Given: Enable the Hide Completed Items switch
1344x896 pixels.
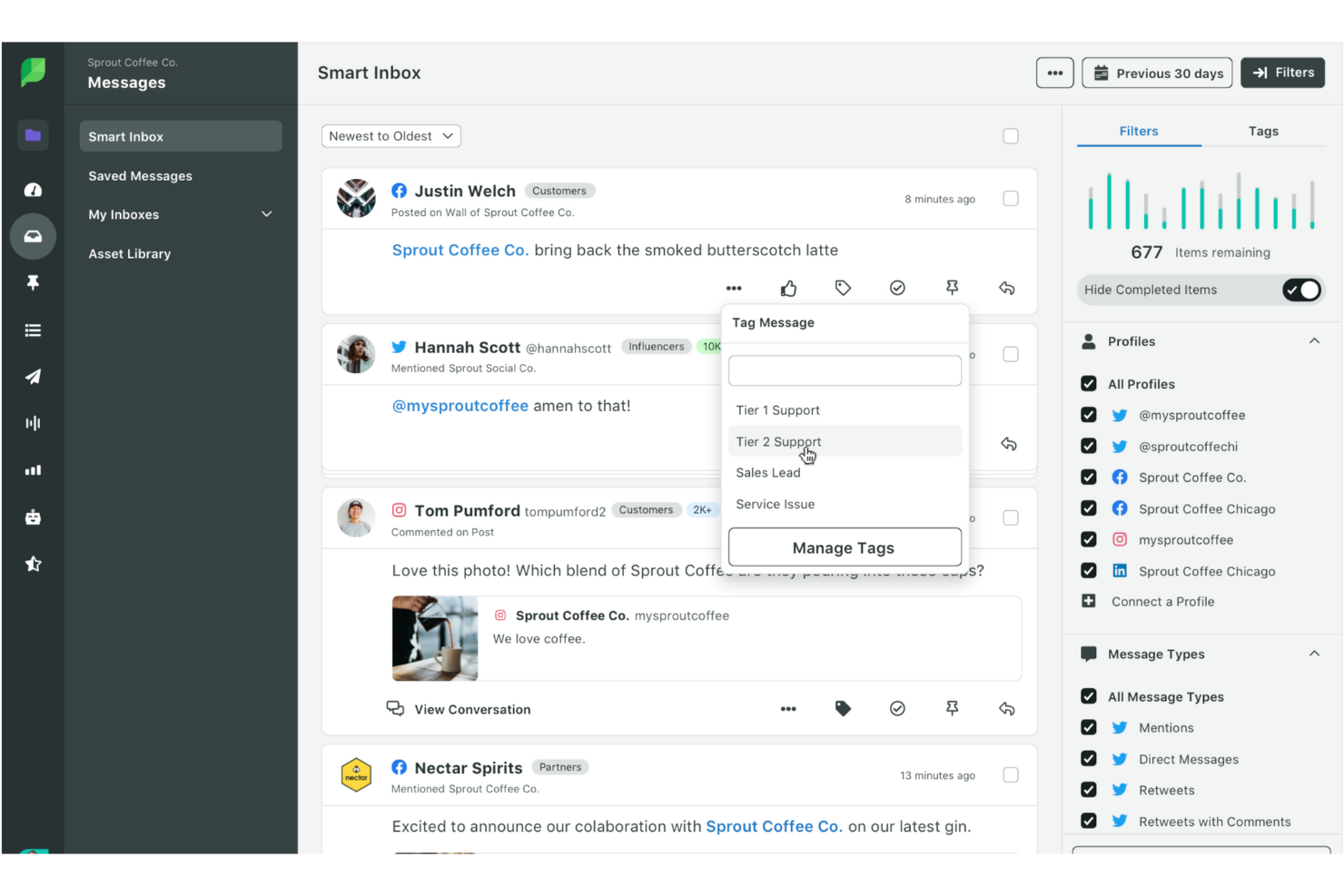Looking at the screenshot, I should tap(1302, 290).
